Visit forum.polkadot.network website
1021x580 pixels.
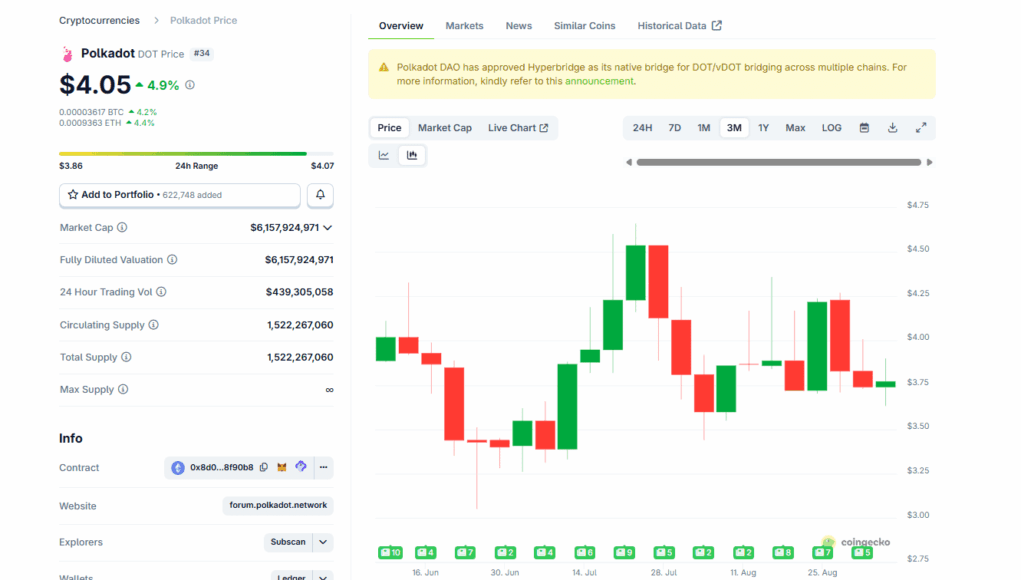[278, 505]
